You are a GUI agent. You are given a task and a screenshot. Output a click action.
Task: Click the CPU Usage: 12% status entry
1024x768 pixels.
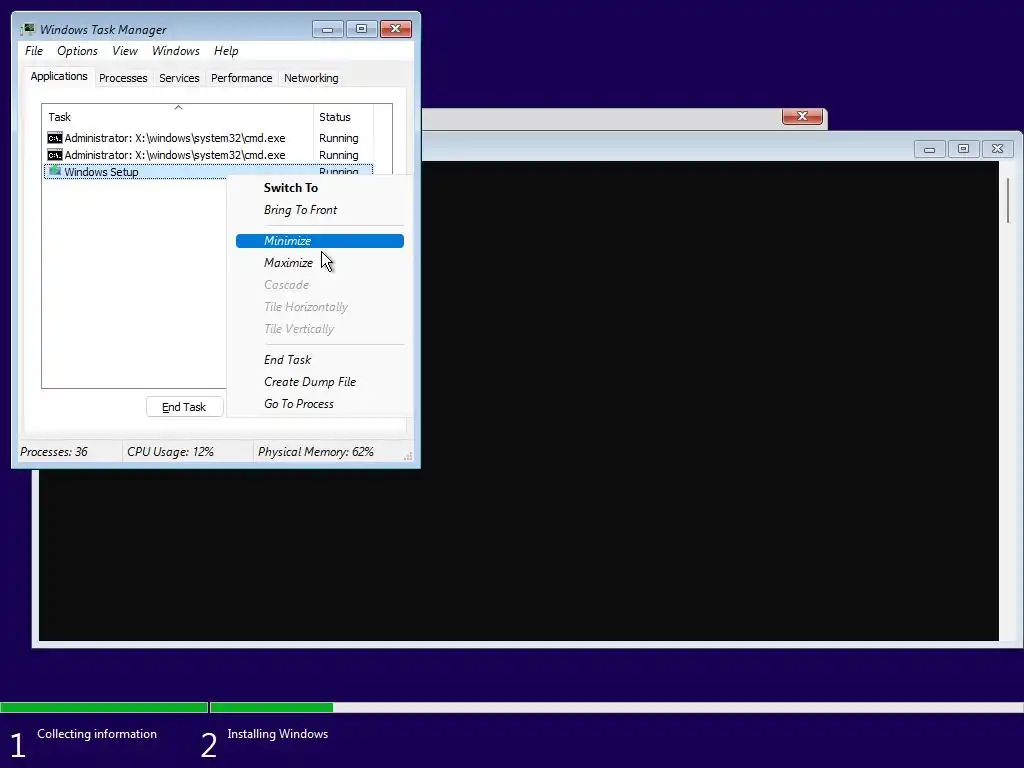pyautogui.click(x=170, y=452)
